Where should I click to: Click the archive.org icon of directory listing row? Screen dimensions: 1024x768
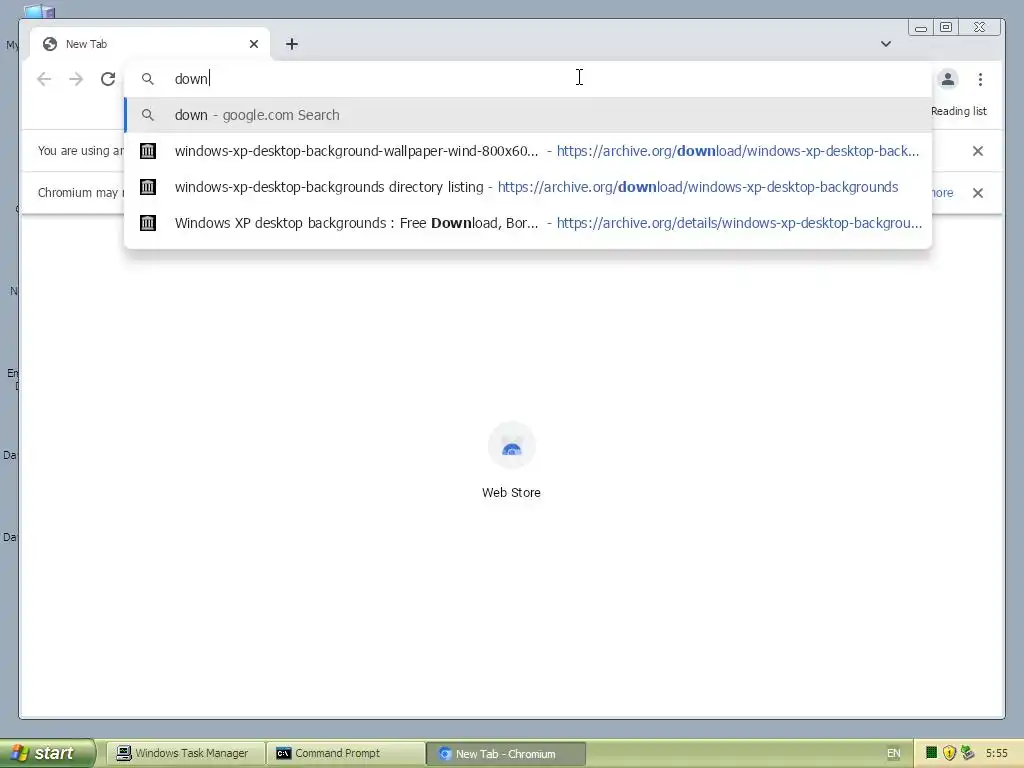tap(148, 187)
